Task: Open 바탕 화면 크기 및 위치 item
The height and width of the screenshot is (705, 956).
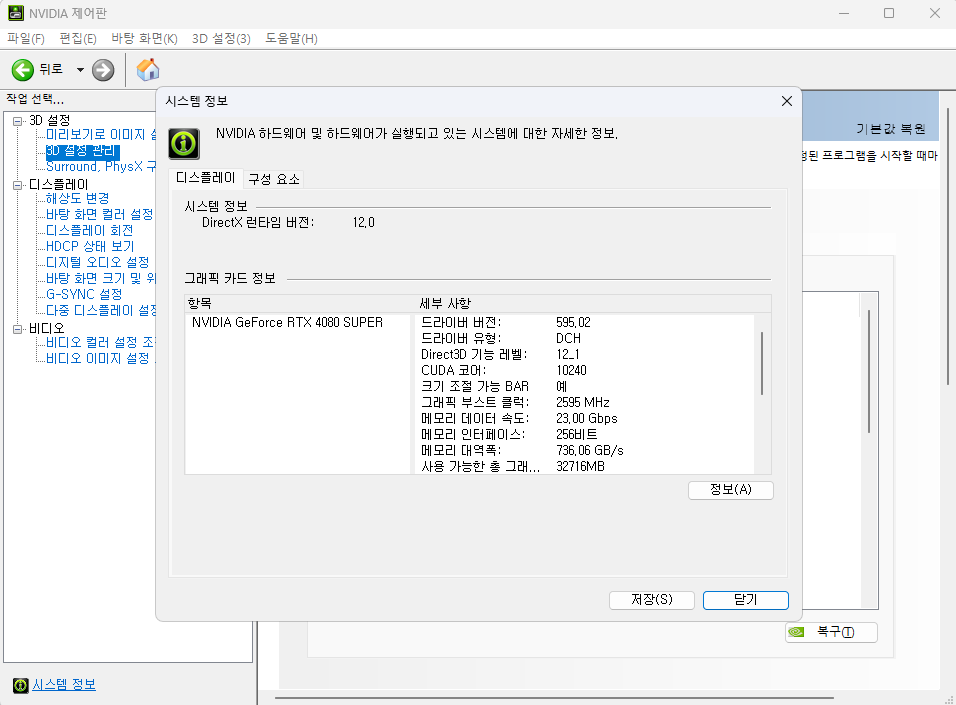Action: 101,278
